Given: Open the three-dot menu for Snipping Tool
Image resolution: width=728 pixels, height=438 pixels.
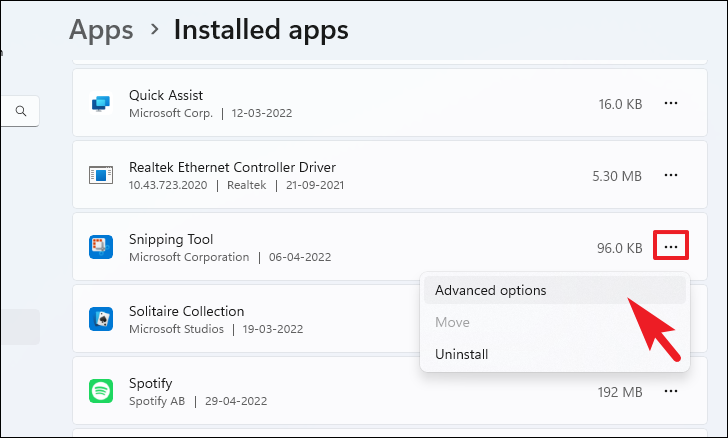Looking at the screenshot, I should (671, 246).
